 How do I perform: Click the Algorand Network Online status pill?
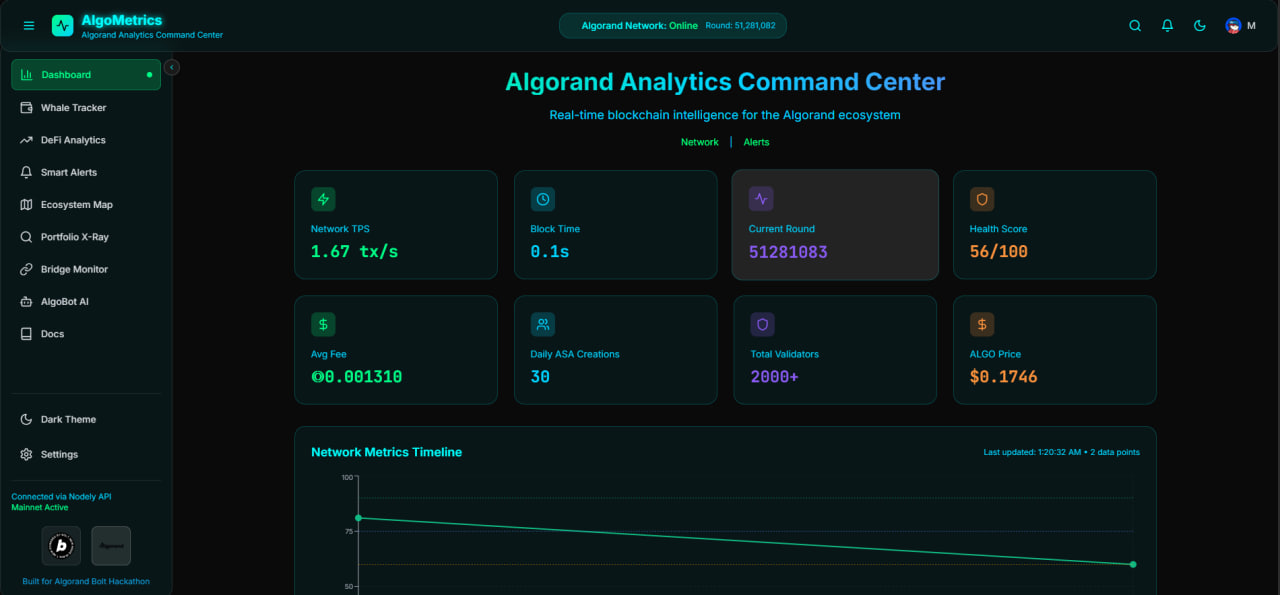(x=673, y=26)
